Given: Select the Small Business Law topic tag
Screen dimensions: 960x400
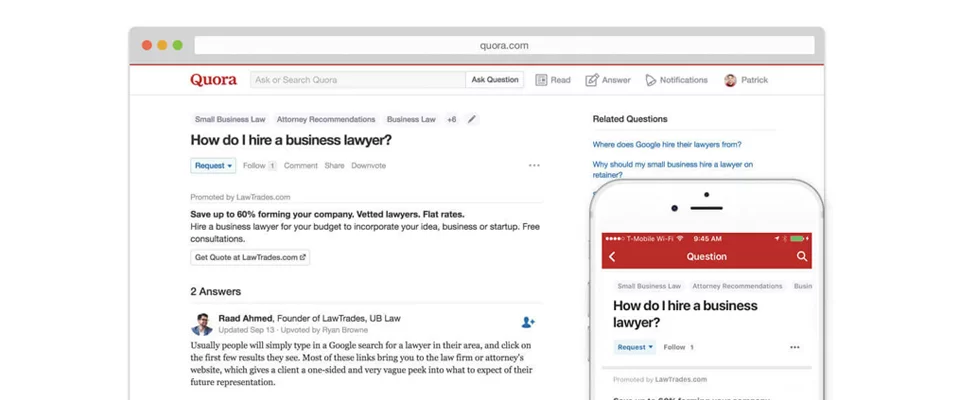Looking at the screenshot, I should tap(229, 119).
